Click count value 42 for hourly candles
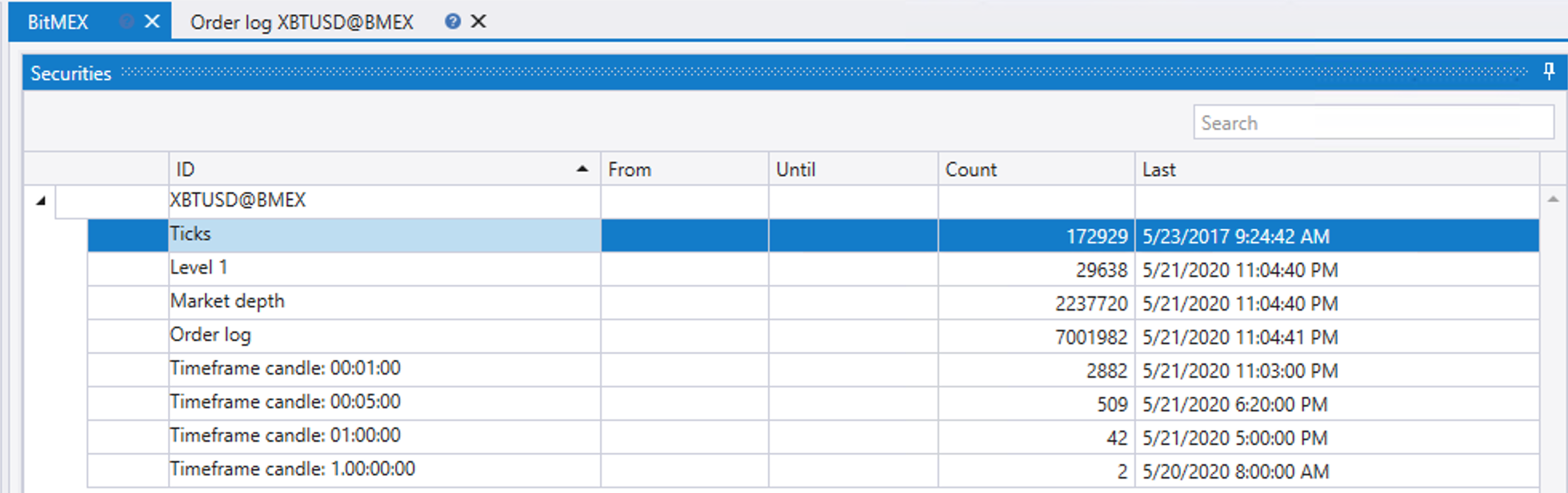Image resolution: width=1568 pixels, height=493 pixels. [1117, 438]
